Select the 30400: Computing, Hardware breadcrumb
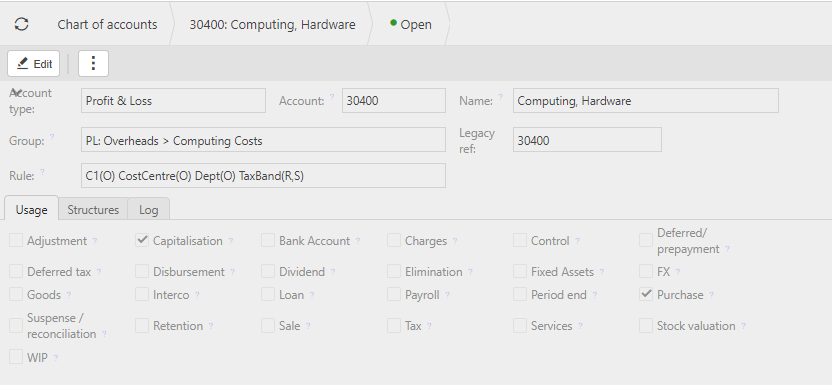 272,24
